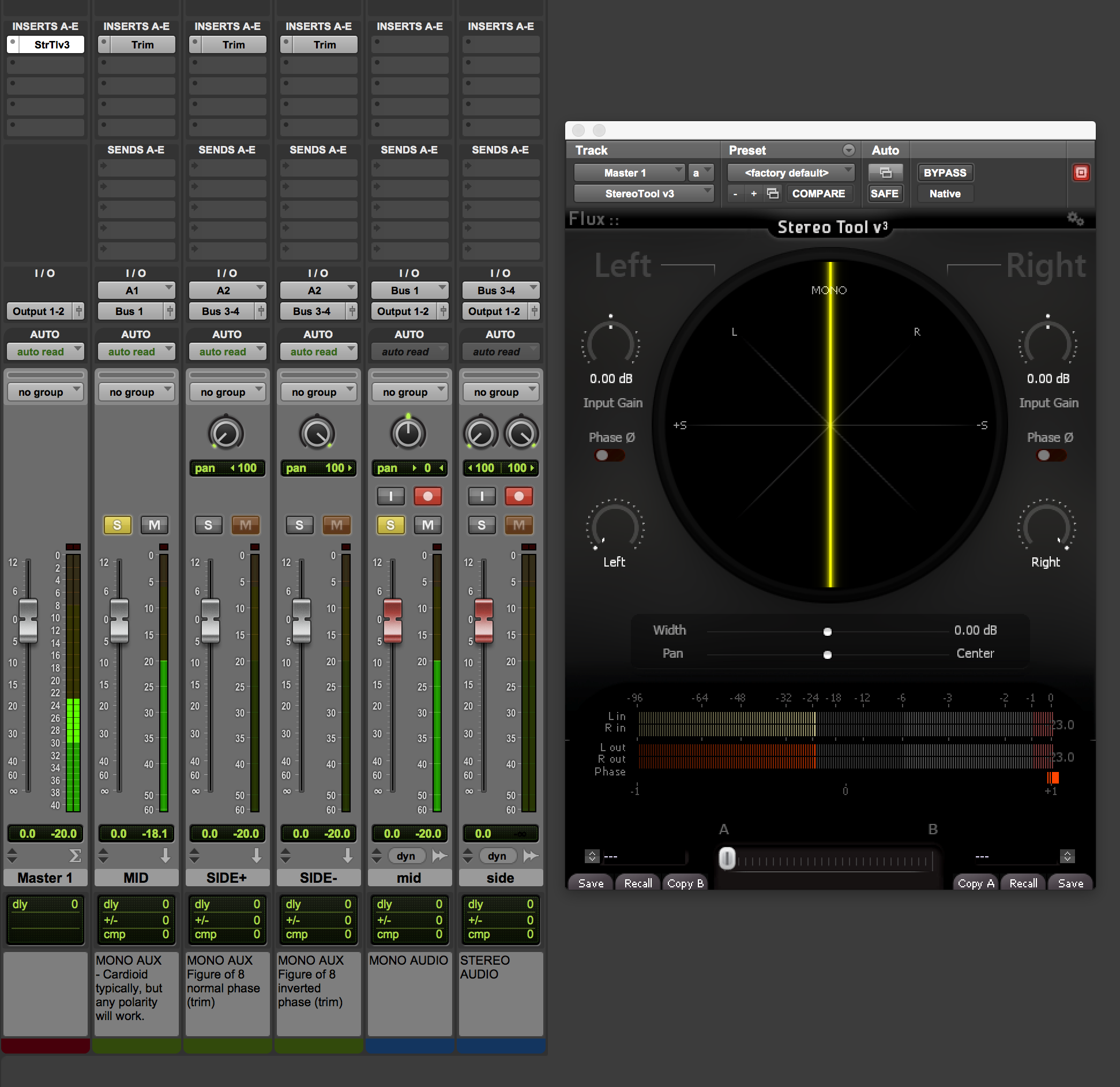Toggle record enable on mid track
The width and height of the screenshot is (1120, 1087).
tap(428, 496)
